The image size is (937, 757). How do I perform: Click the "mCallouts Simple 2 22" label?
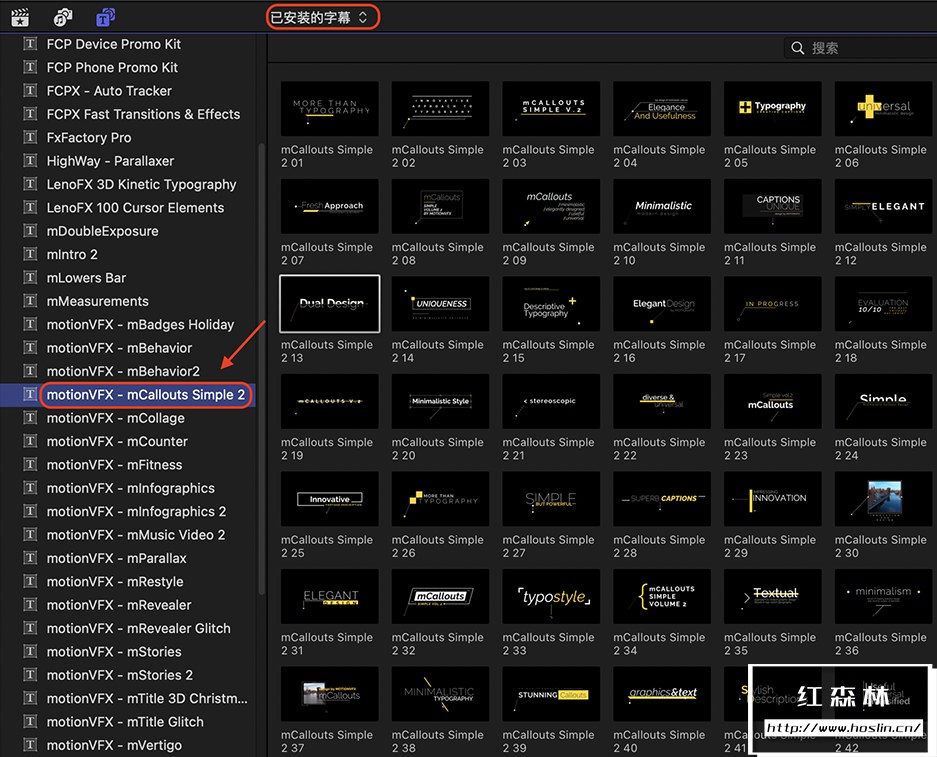659,449
